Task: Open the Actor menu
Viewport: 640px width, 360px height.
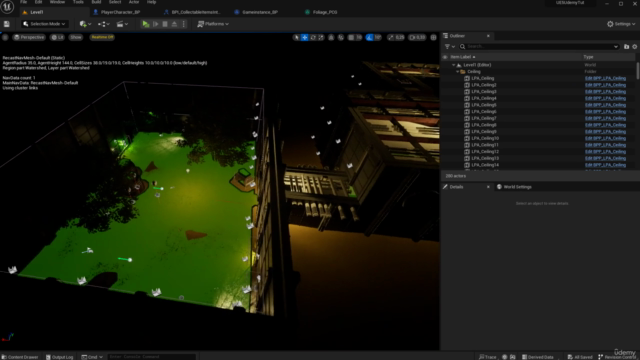Action: 134,2
